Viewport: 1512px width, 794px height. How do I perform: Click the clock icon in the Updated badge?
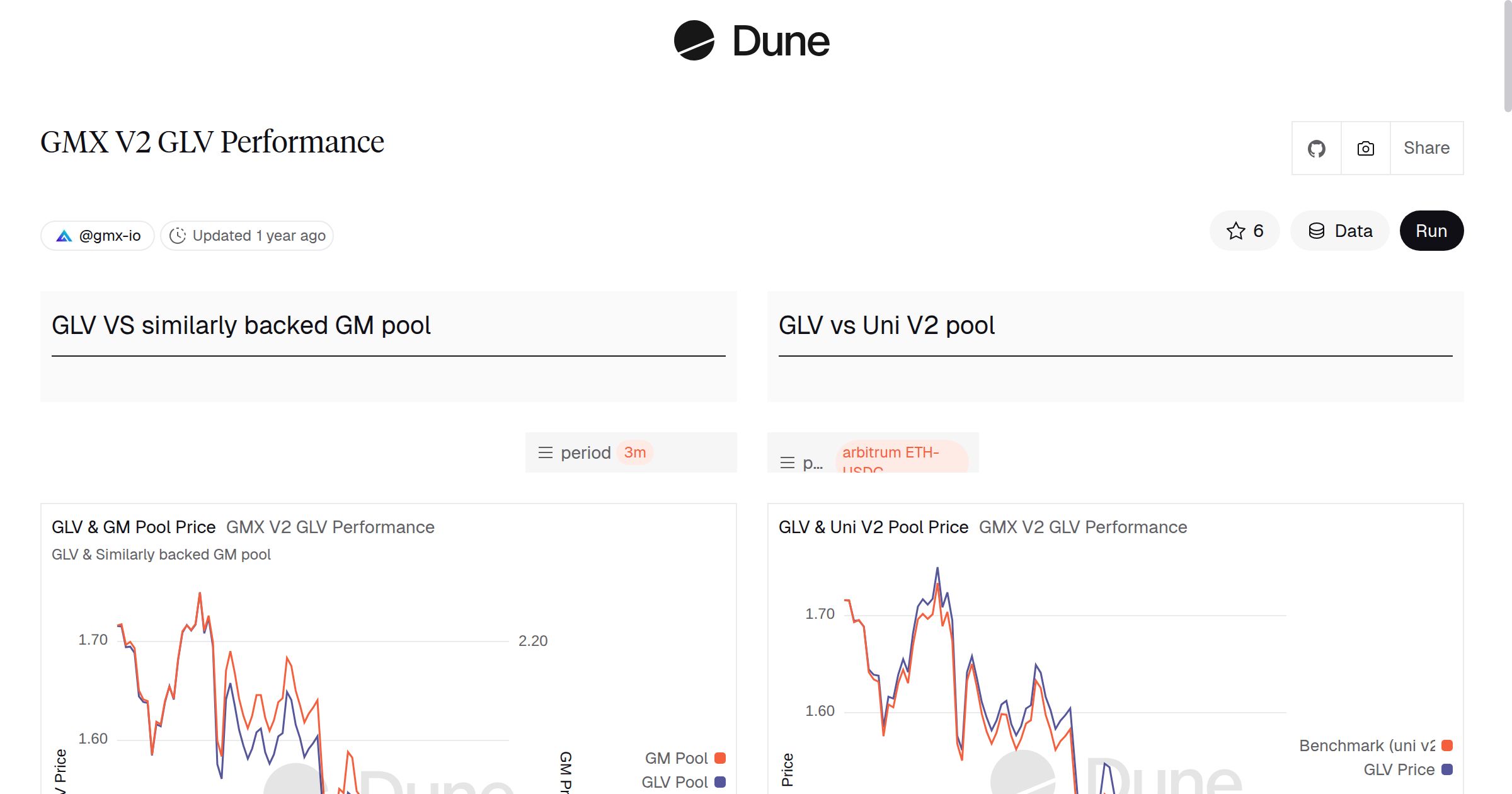178,235
